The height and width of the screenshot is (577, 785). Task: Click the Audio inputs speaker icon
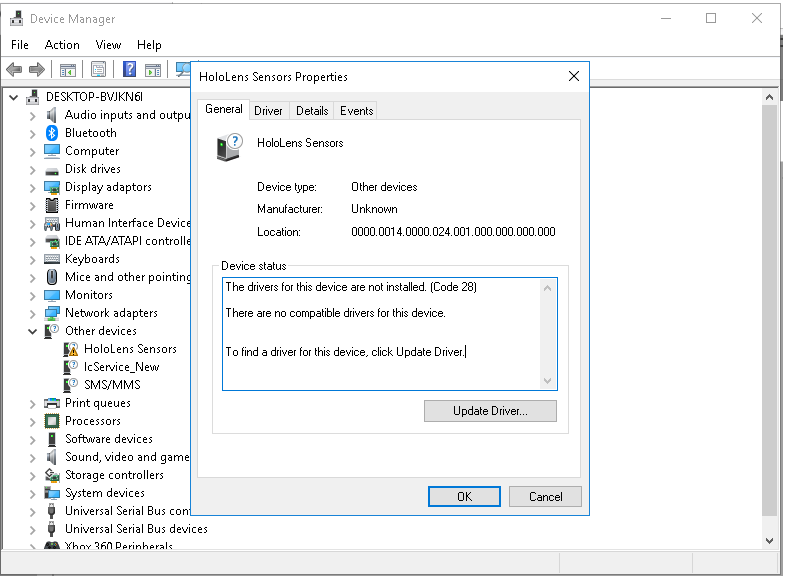(x=52, y=115)
